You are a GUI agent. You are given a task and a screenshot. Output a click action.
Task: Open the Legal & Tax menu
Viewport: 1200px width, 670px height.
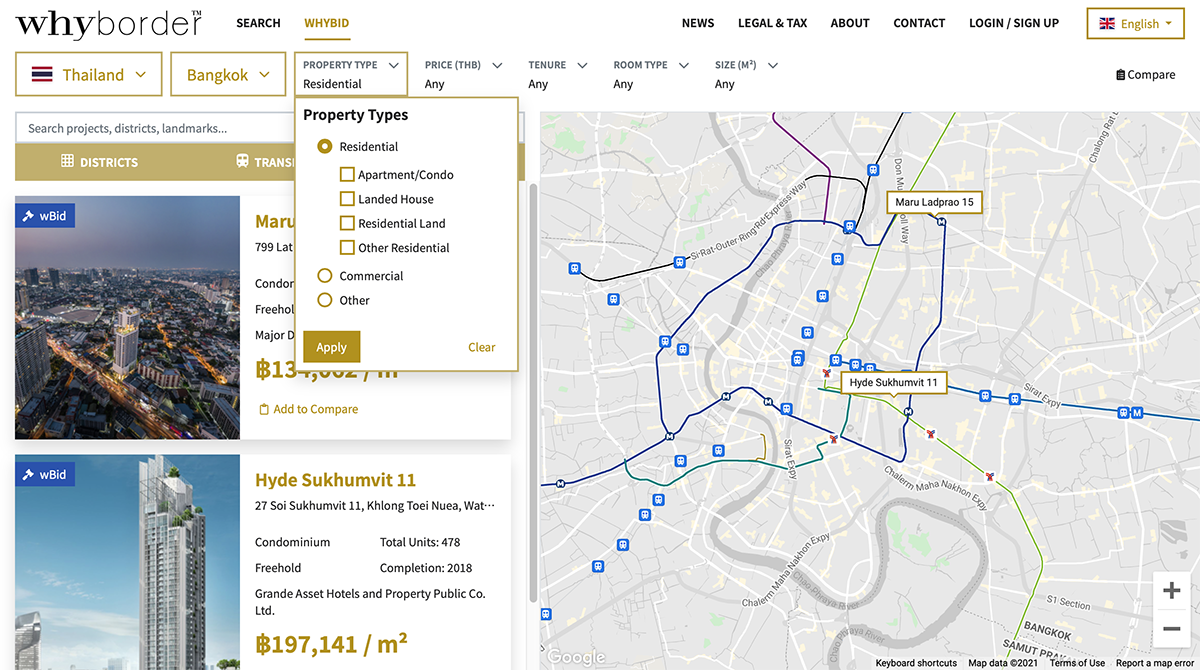[x=772, y=23]
